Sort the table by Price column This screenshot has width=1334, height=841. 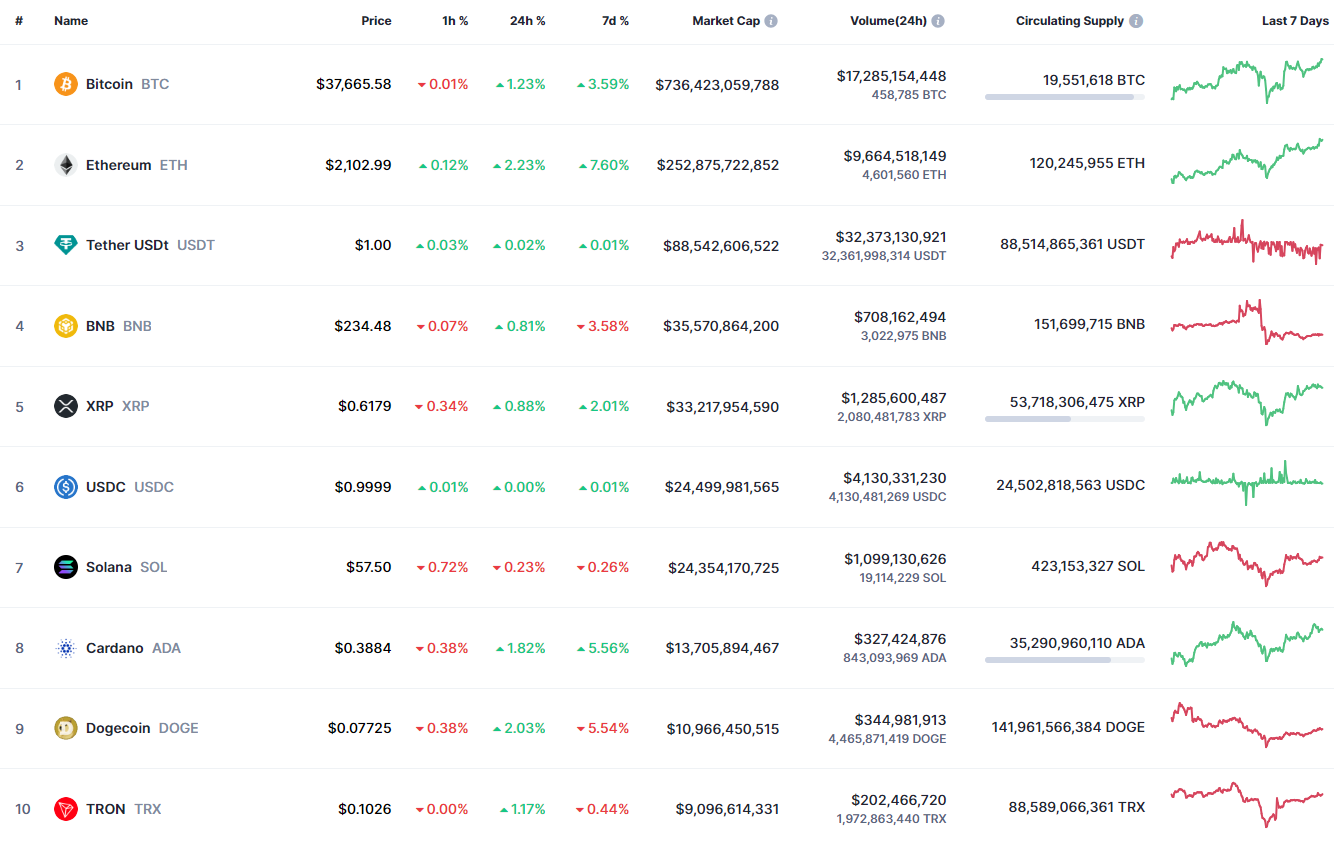click(x=376, y=21)
